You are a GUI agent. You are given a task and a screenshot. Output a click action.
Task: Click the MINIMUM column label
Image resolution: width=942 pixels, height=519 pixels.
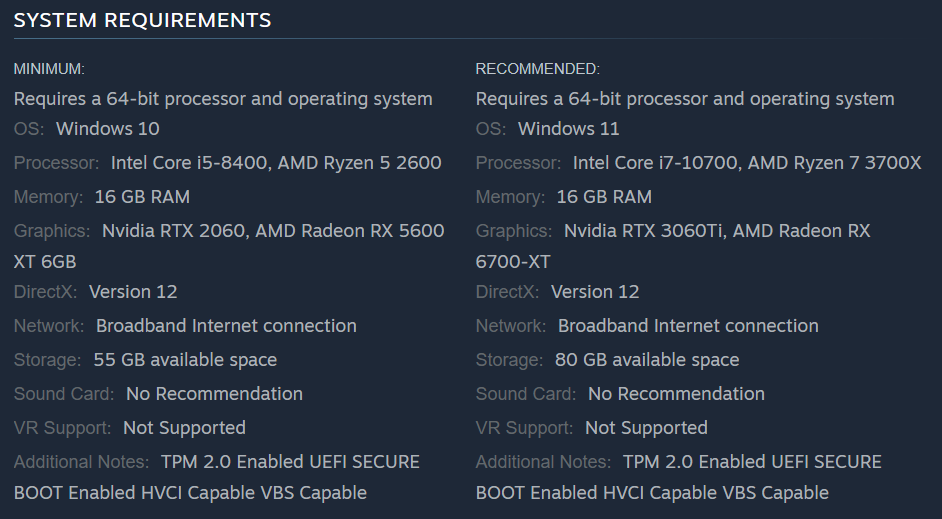click(x=49, y=69)
